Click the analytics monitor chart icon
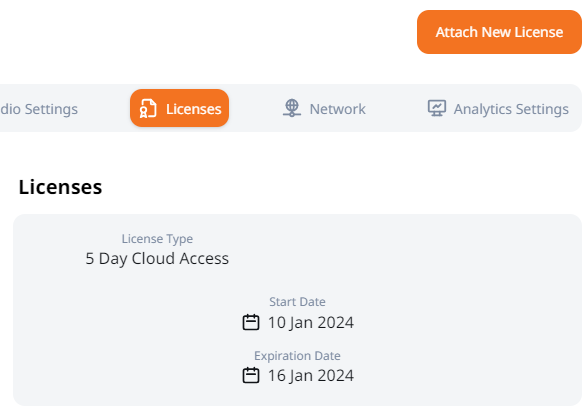Viewport: 588px width, 412px height. 437,109
